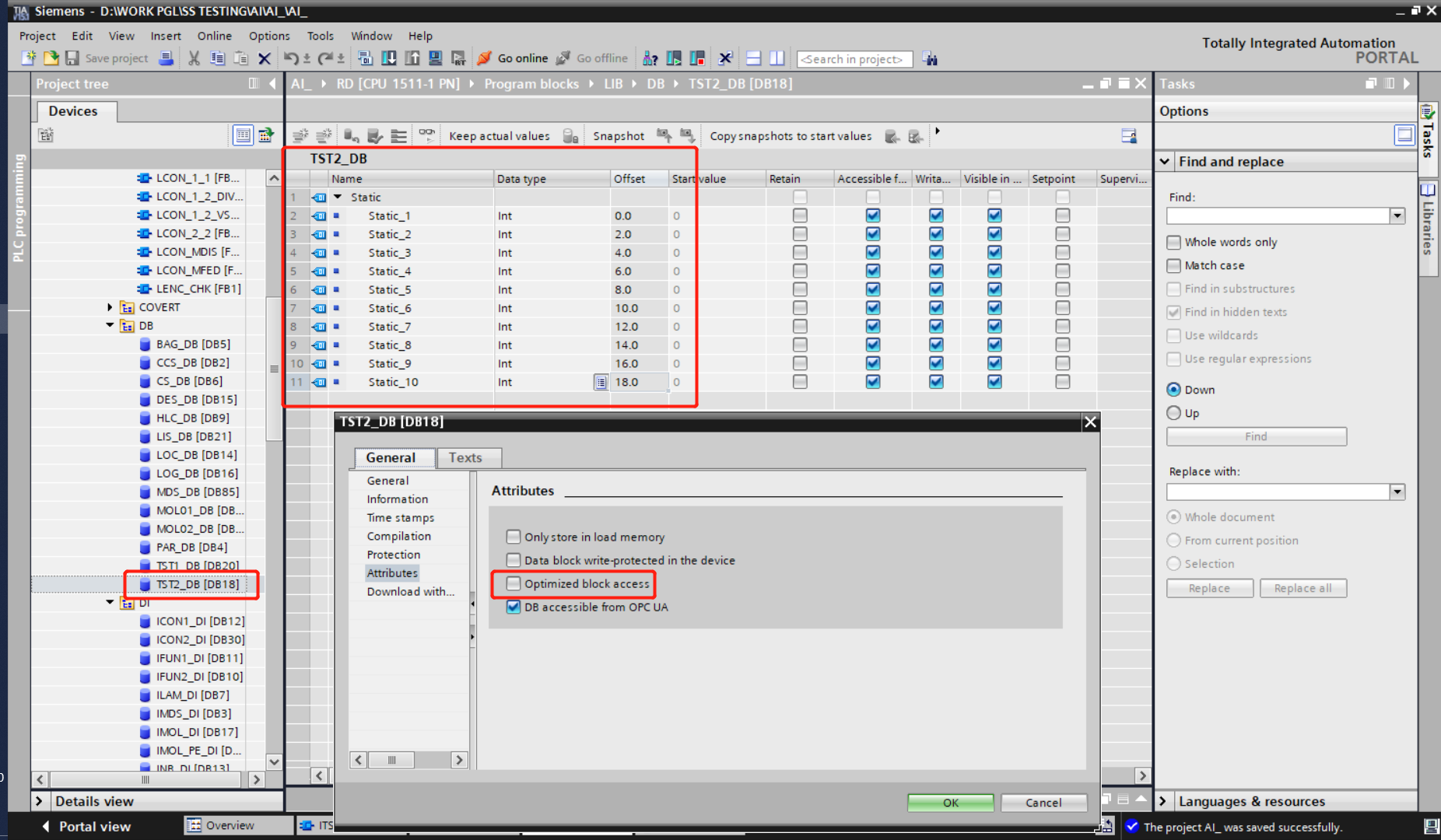Click the Monitor all glasses icon in DB toolbar

click(426, 135)
